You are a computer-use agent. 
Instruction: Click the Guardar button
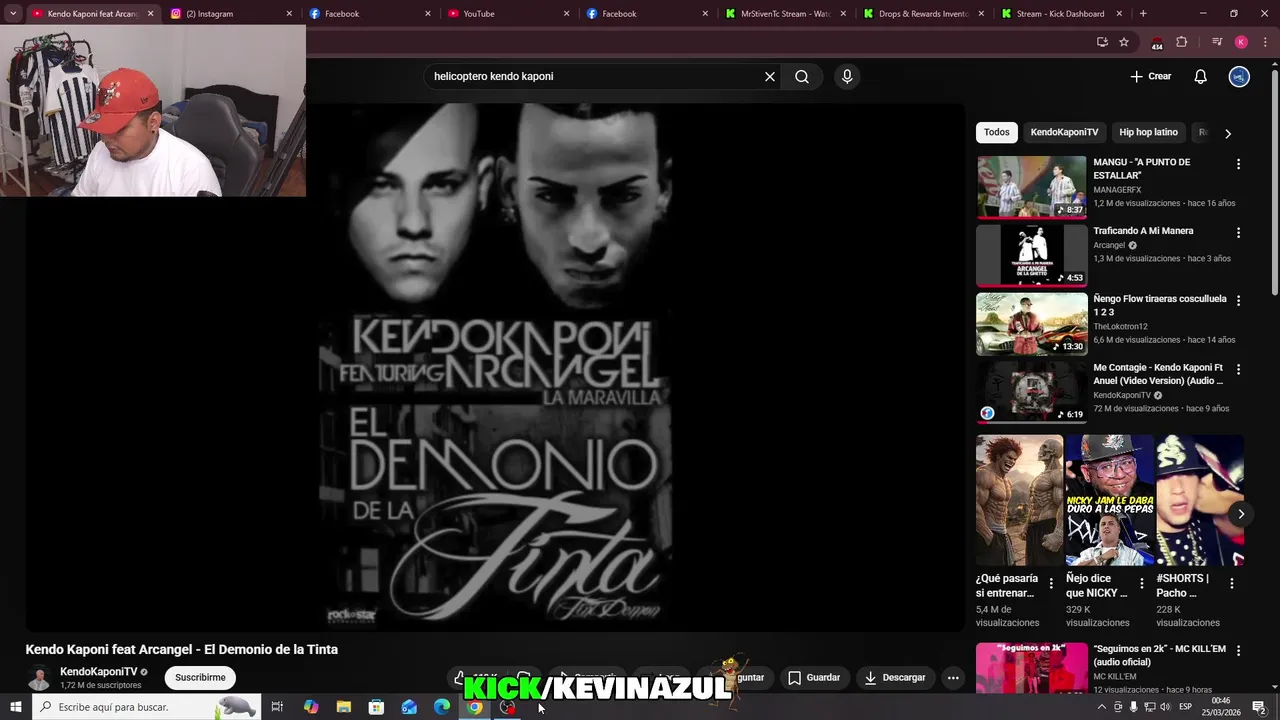tap(813, 677)
